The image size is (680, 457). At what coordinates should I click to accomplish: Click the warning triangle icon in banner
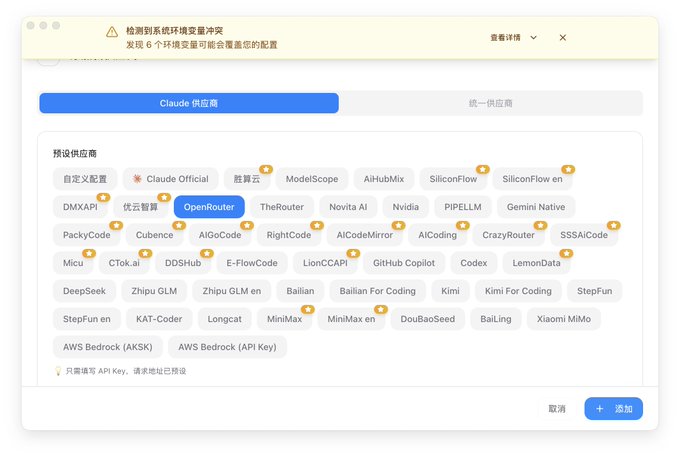pyautogui.click(x=112, y=32)
